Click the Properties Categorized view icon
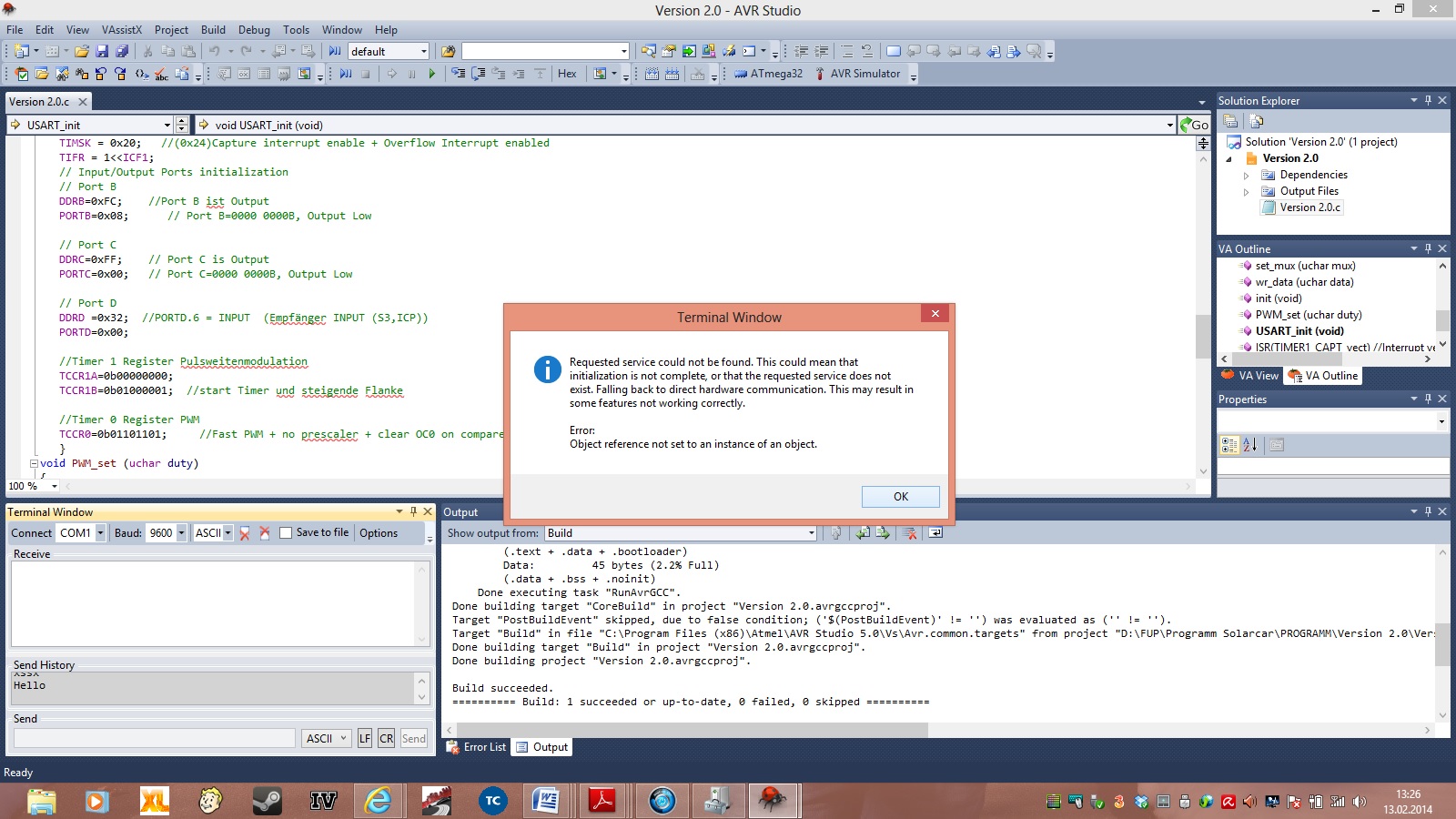The image size is (1456, 819). [x=1229, y=445]
